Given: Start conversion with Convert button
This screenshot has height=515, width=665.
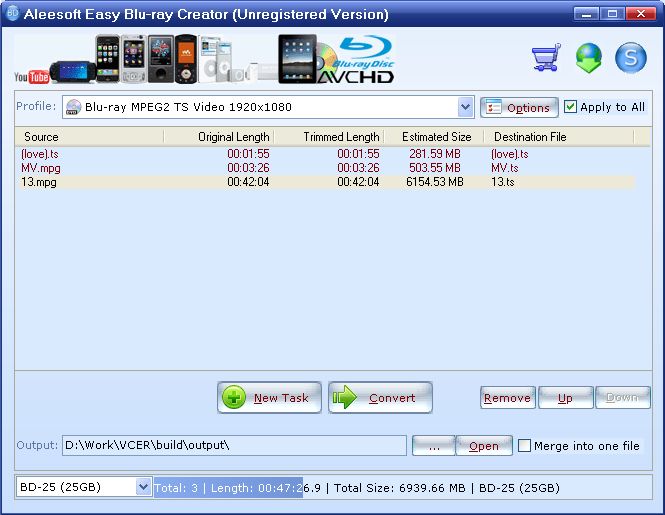Looking at the screenshot, I should pos(380,397).
